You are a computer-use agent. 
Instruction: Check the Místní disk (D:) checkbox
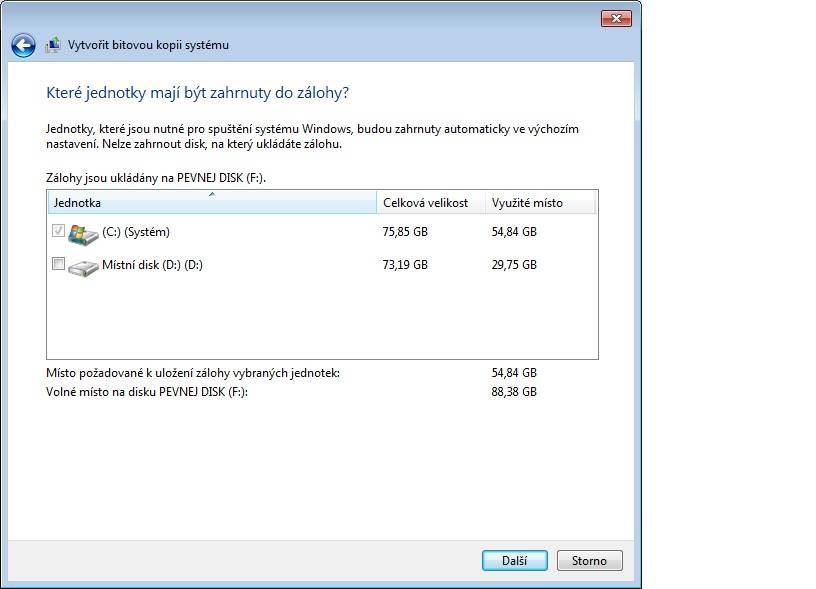tap(58, 263)
